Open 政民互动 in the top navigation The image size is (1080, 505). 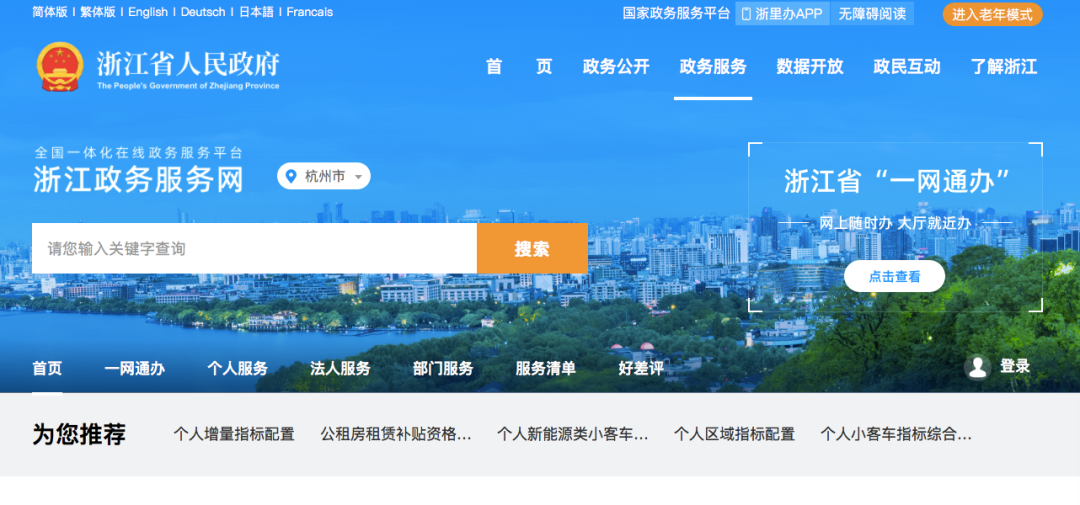point(906,67)
